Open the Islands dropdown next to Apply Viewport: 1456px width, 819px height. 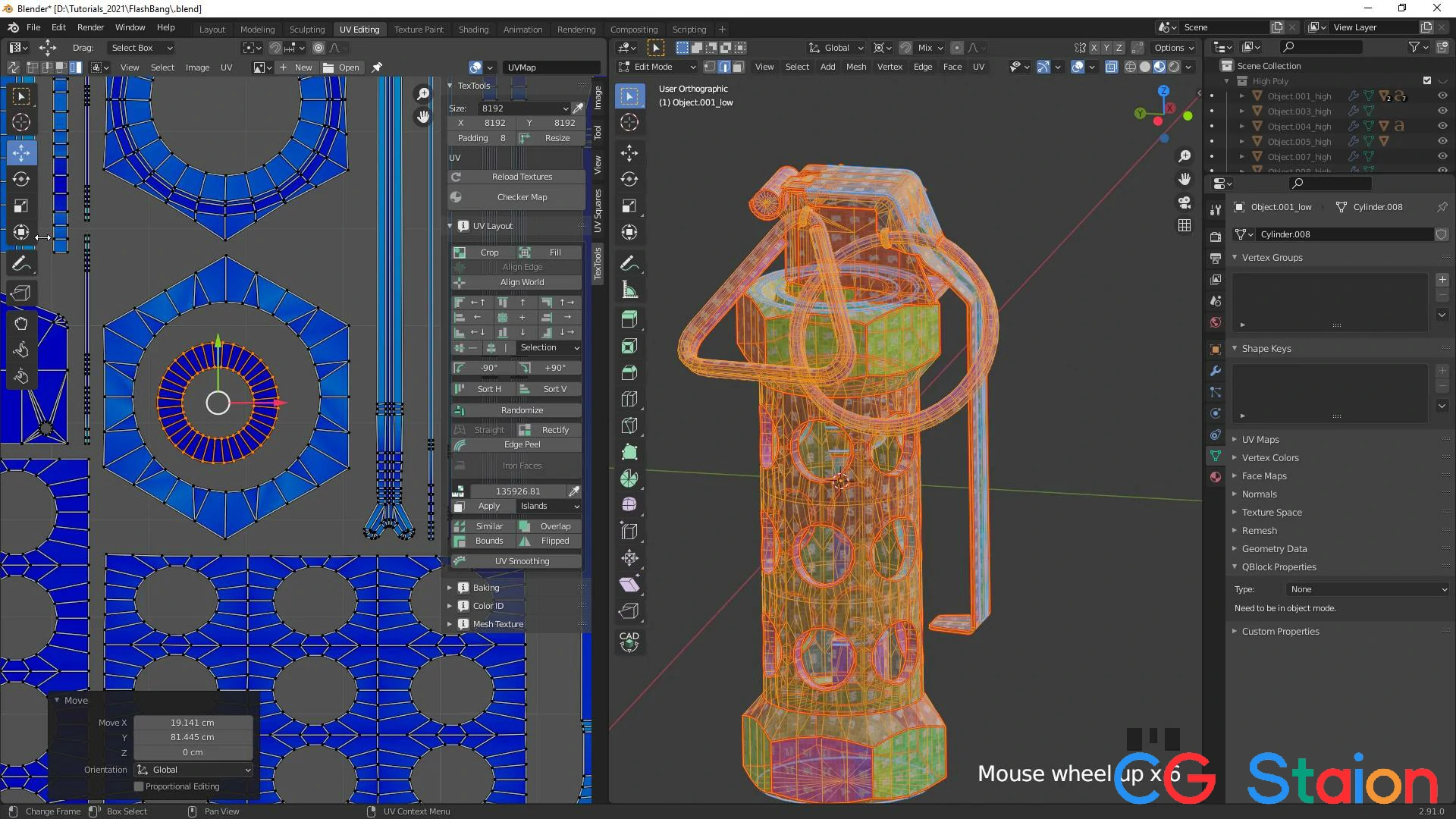(549, 506)
